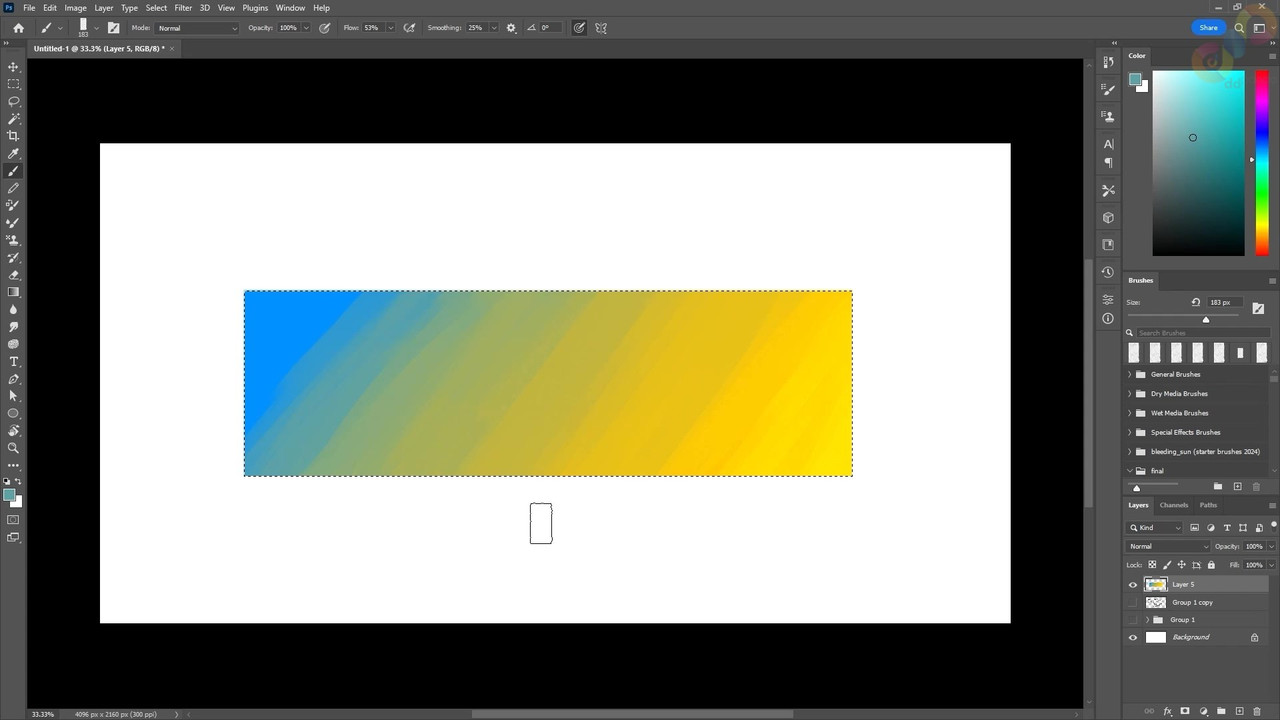Expand the Dry Media Brushes folder
The width and height of the screenshot is (1280, 720).
(1130, 394)
